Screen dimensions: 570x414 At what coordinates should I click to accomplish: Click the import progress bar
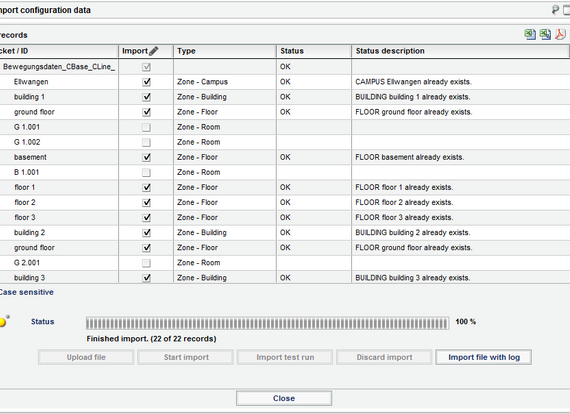coord(267,323)
